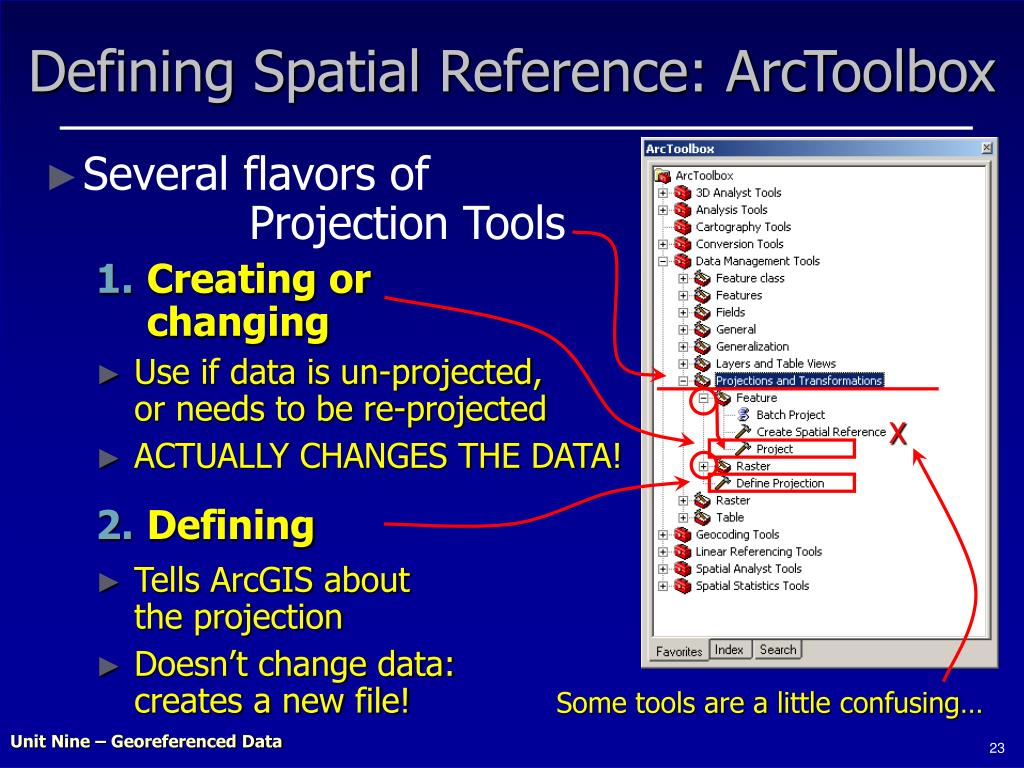
Task: Select the Spatial Analyst Tools toolbox icon
Action: (x=682, y=569)
